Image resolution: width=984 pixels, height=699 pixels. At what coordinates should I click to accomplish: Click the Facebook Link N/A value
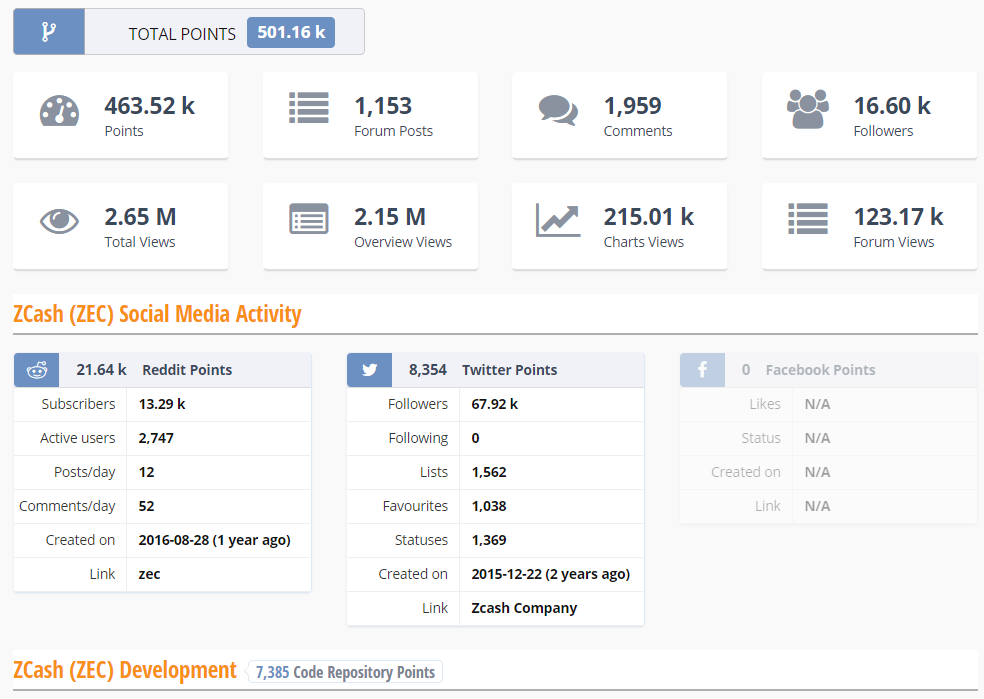tap(817, 506)
